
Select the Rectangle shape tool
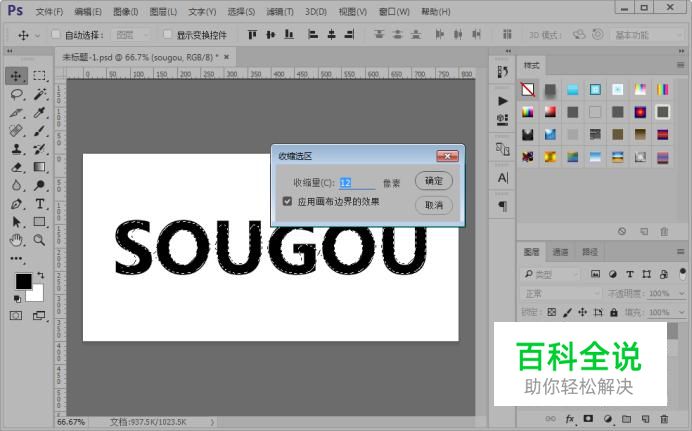click(39, 222)
